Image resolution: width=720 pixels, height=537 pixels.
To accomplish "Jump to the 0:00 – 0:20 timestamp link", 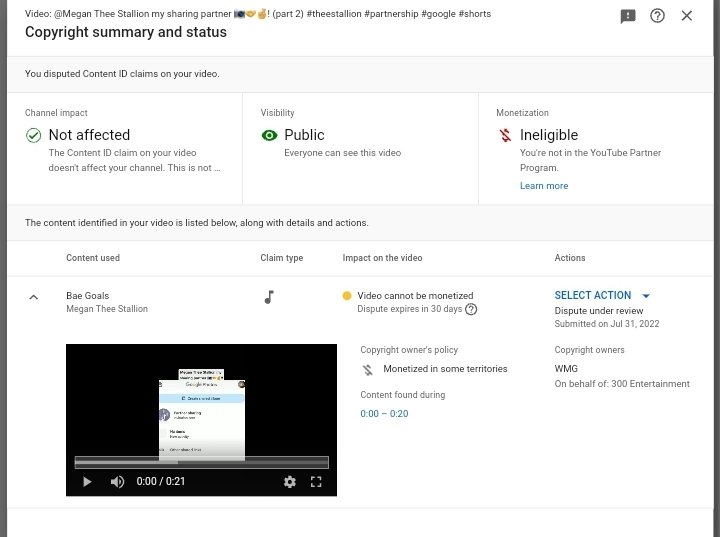I will (384, 413).
